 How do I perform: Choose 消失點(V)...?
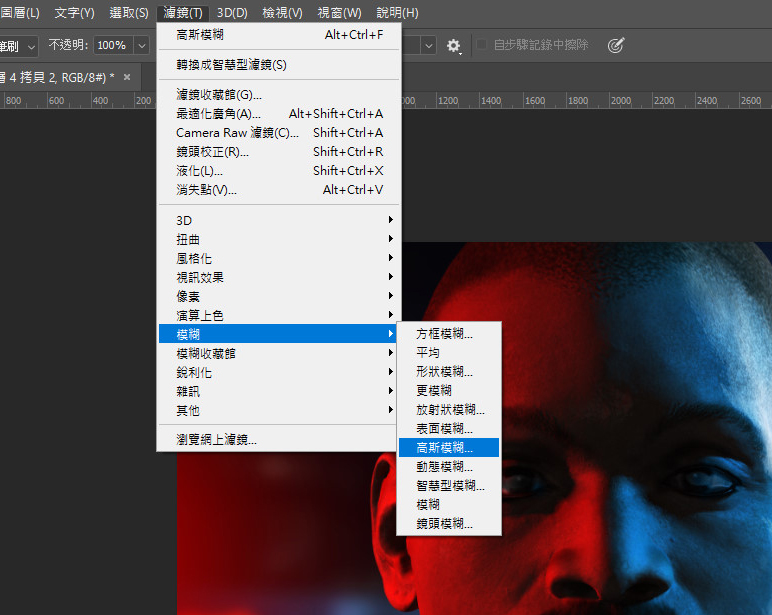[279, 190]
